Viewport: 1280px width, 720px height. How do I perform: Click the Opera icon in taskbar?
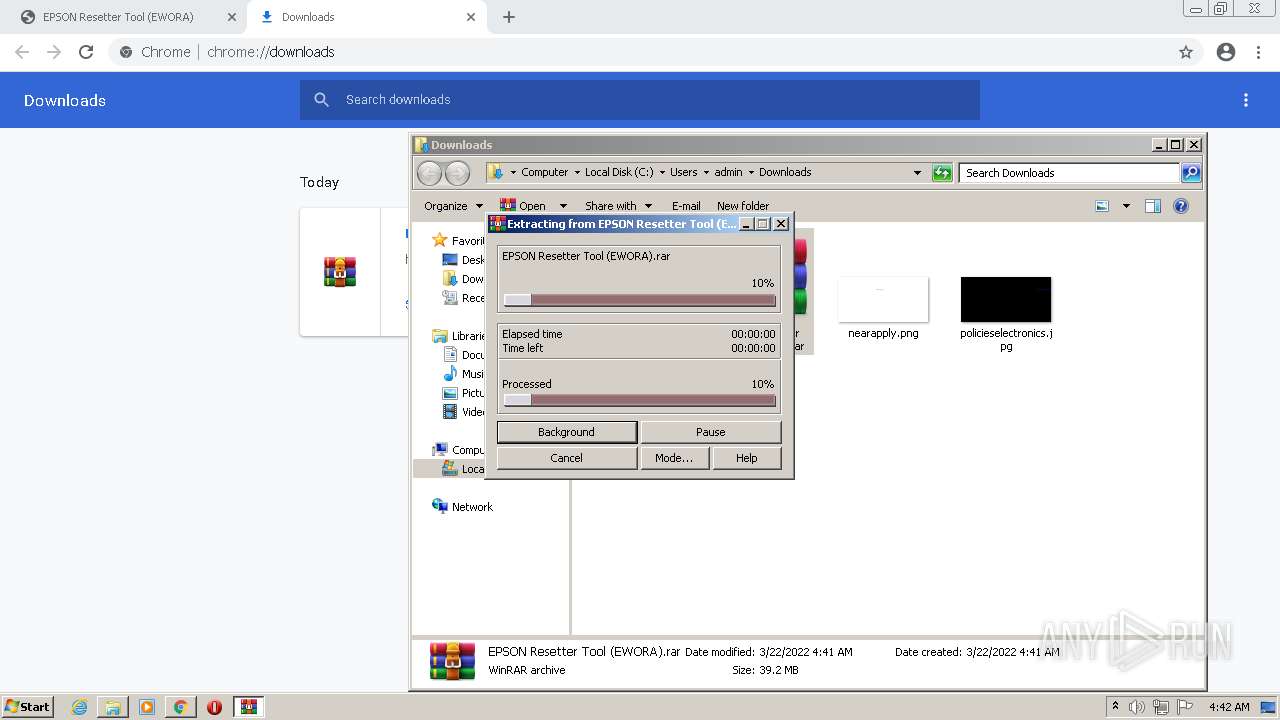pyautogui.click(x=214, y=707)
